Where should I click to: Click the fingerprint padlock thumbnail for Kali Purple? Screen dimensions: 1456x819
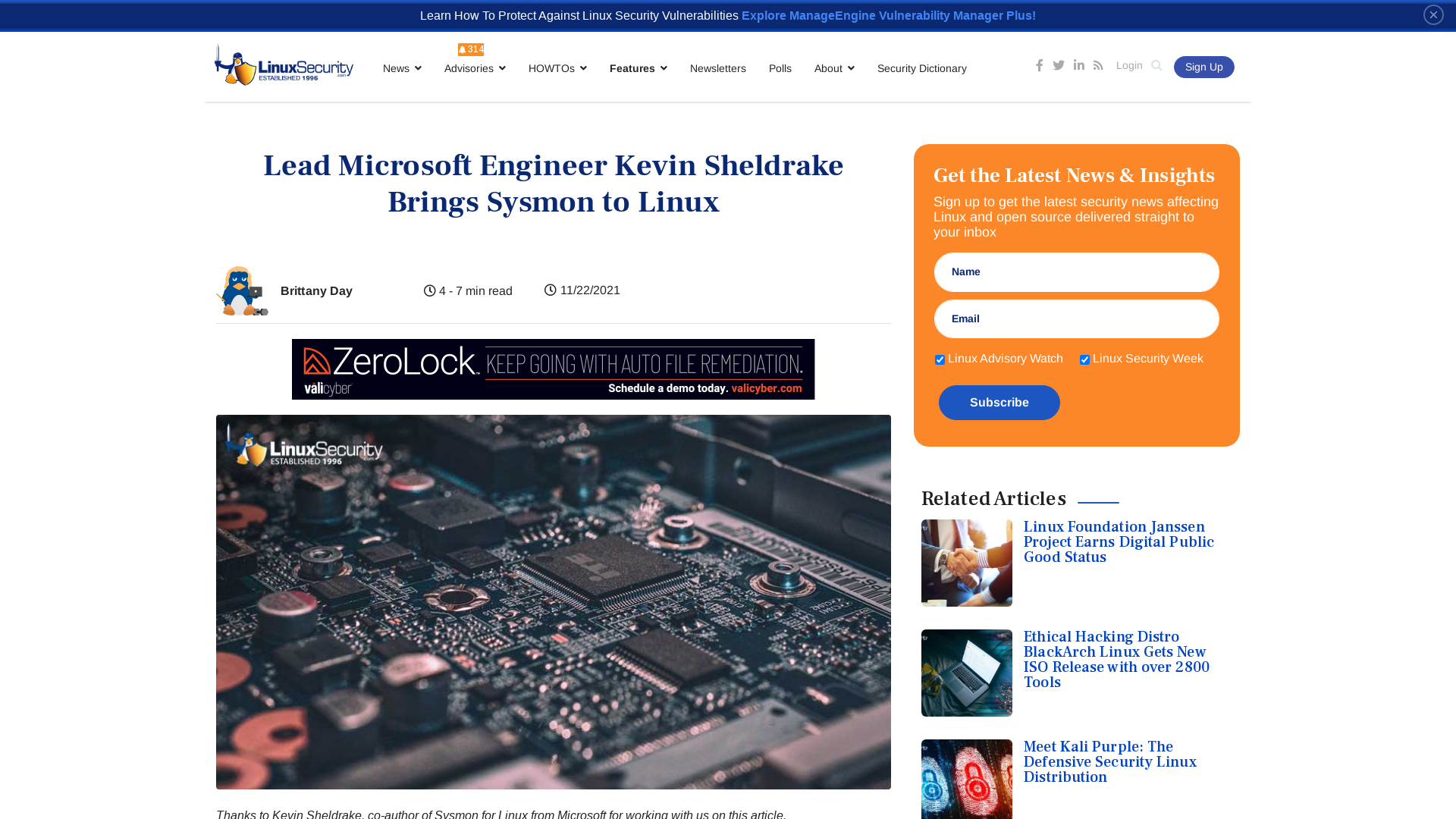tap(967, 779)
